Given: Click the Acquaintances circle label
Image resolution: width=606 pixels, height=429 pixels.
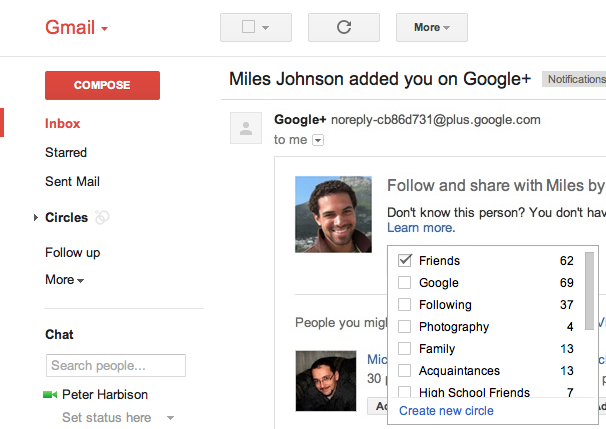Looking at the screenshot, I should 460,371.
